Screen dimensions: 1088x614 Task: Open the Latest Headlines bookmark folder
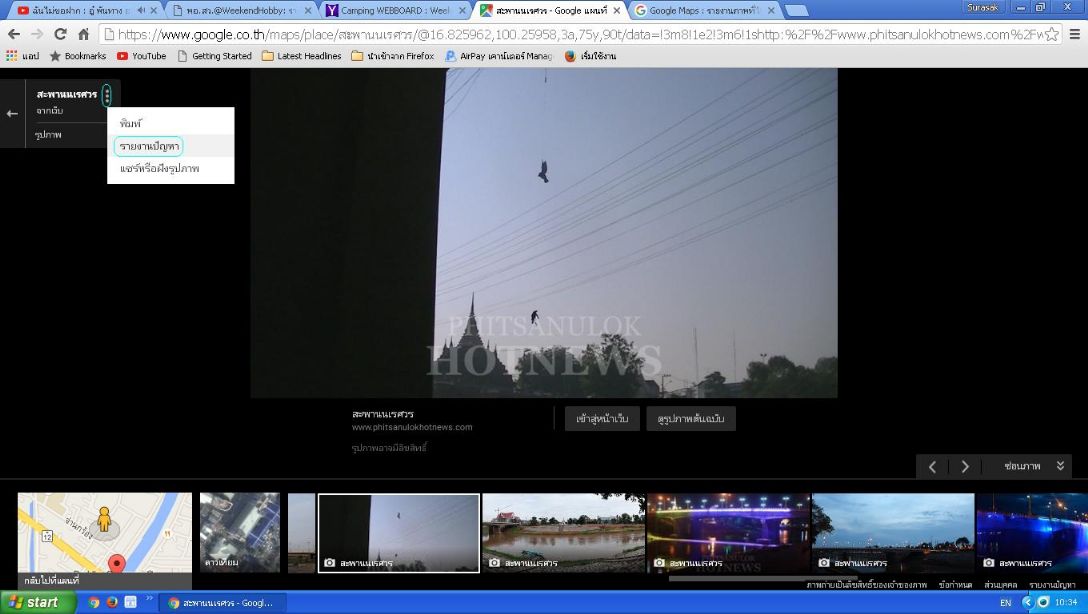(x=302, y=56)
